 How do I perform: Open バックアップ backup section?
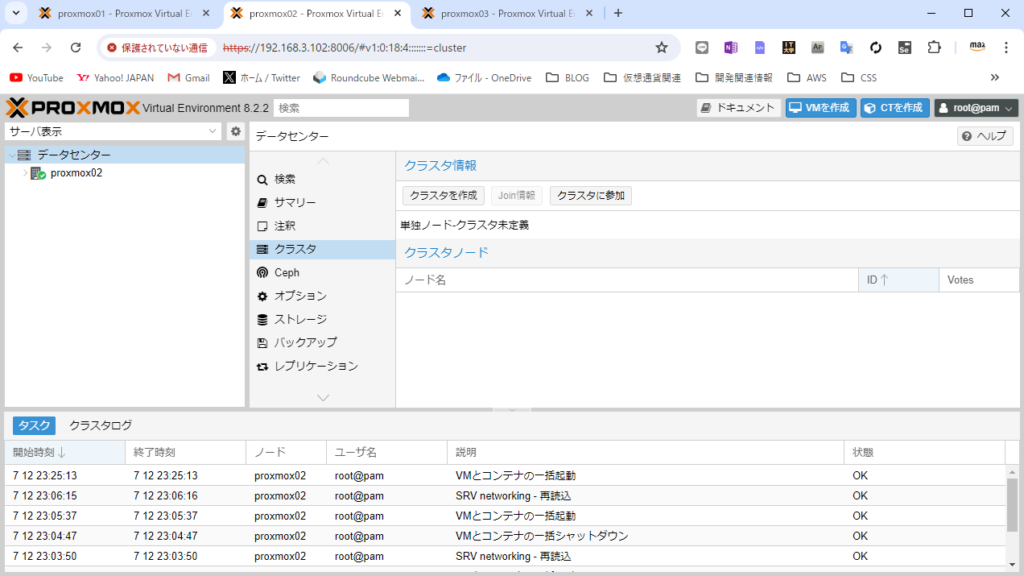point(305,342)
